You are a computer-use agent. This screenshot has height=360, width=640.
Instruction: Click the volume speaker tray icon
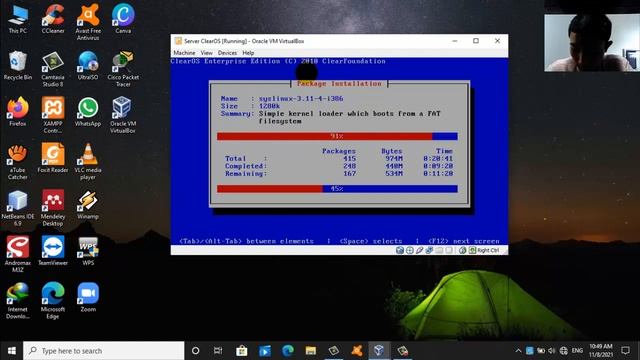pyautogui.click(x=552, y=351)
